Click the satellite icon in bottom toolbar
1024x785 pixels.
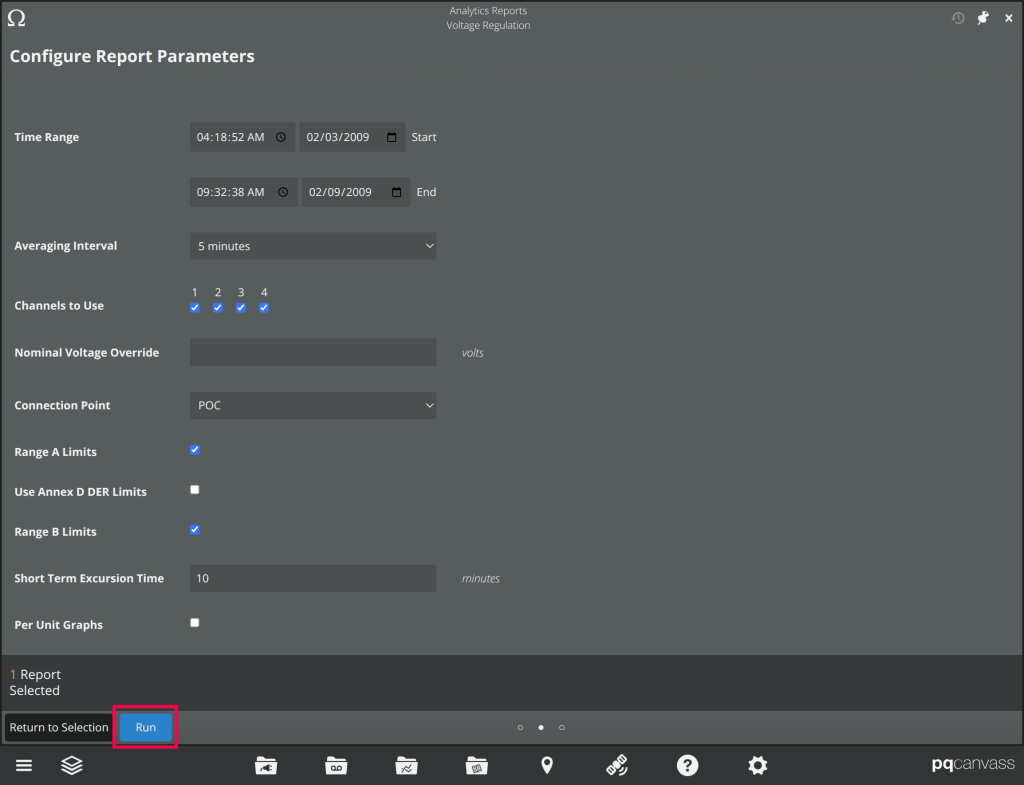(617, 766)
